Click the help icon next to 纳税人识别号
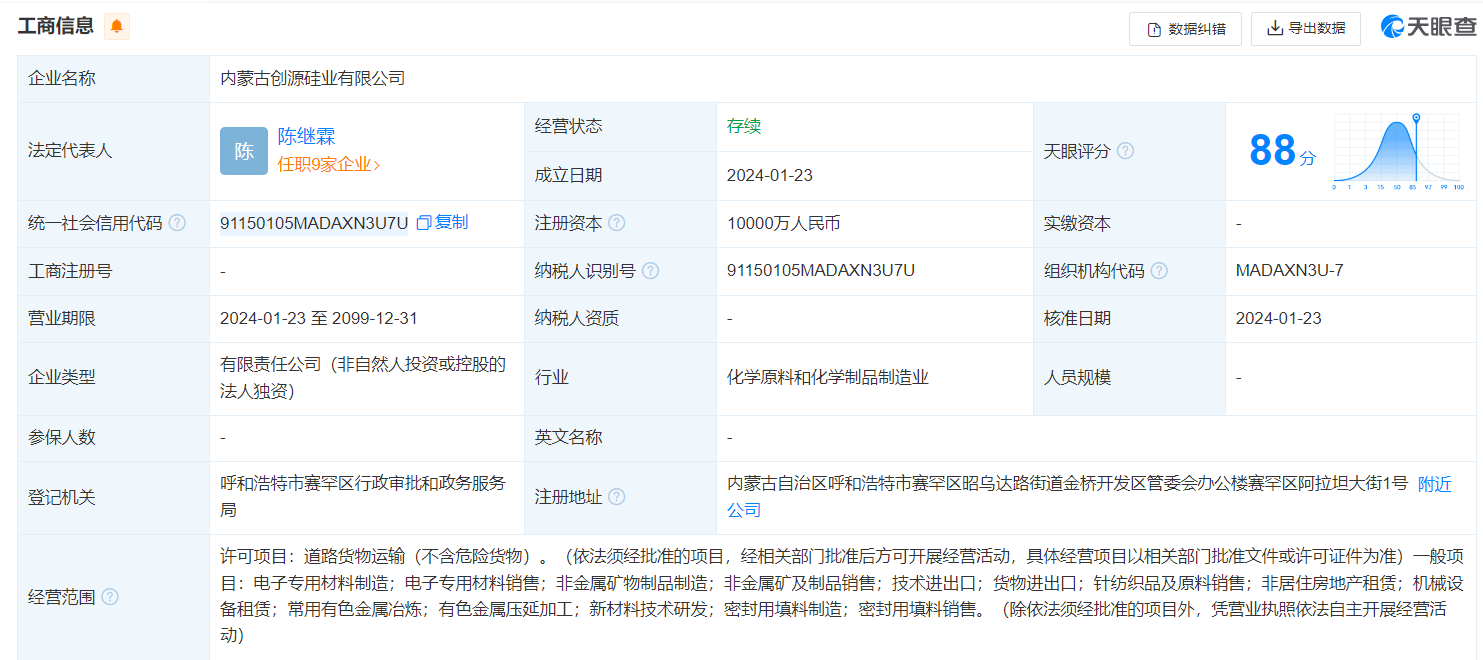This screenshot has width=1483, height=660. [650, 271]
